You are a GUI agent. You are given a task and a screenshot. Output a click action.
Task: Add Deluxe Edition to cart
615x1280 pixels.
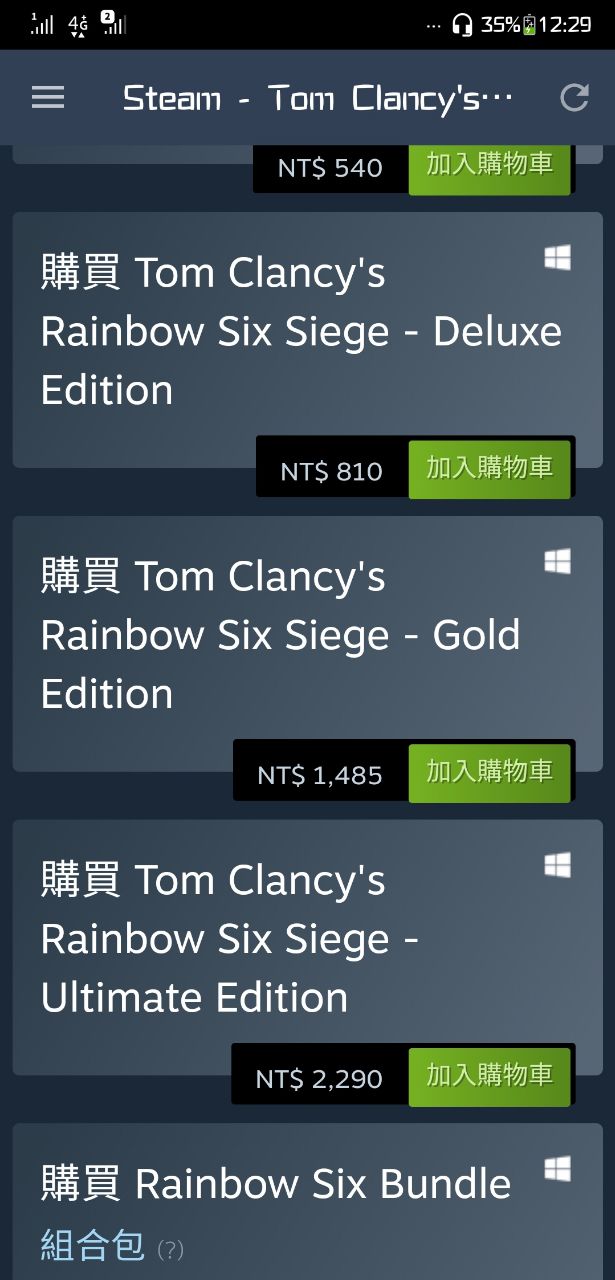click(489, 469)
